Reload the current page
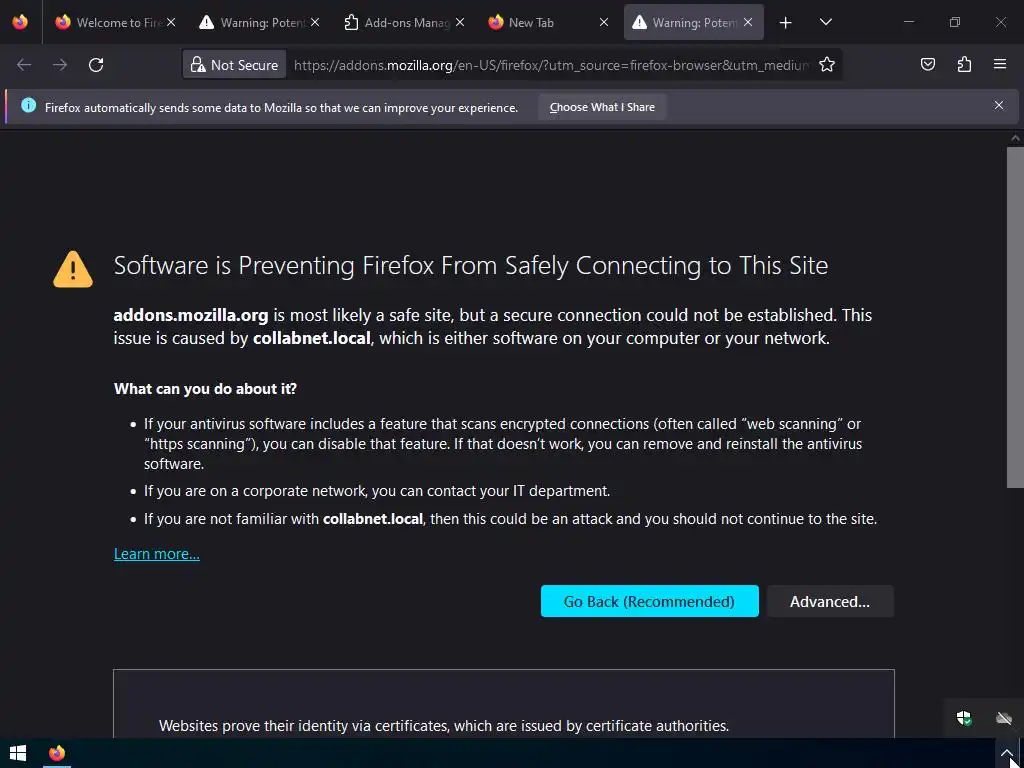 (x=96, y=65)
